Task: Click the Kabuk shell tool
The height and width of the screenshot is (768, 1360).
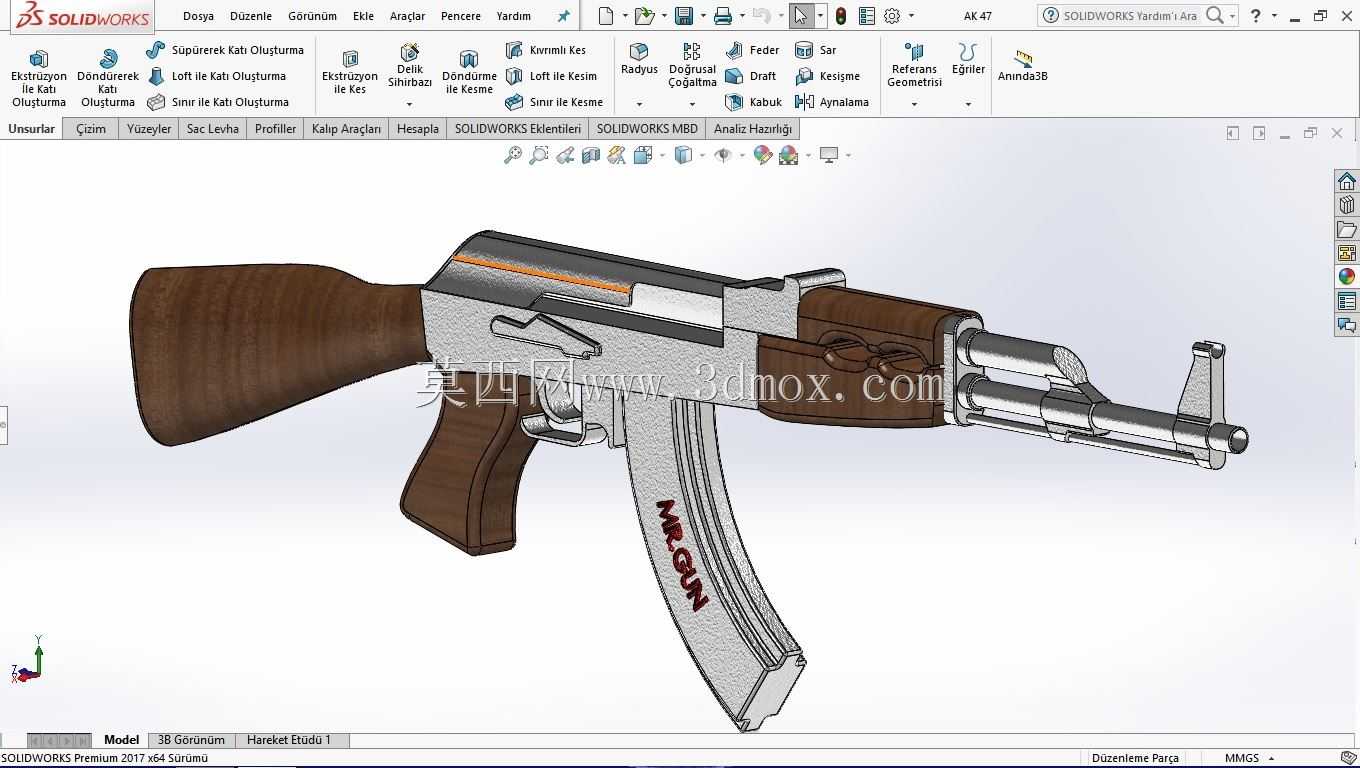Action: 754,102
